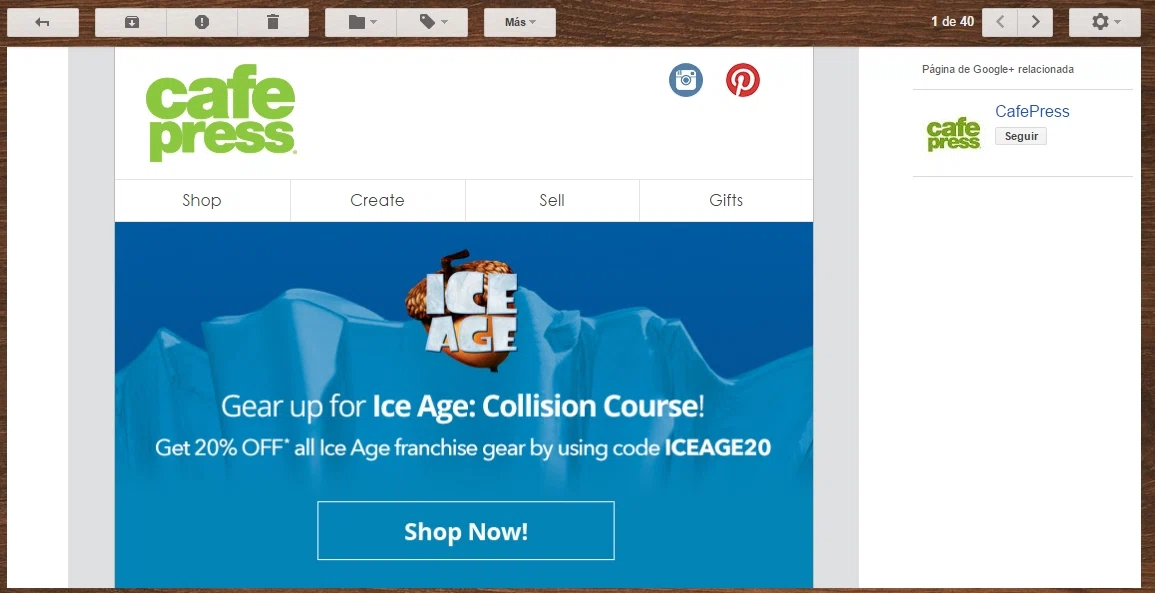Viewport: 1155px width, 593px height.
Task: Select the Gifts tab
Action: pyautogui.click(x=726, y=200)
